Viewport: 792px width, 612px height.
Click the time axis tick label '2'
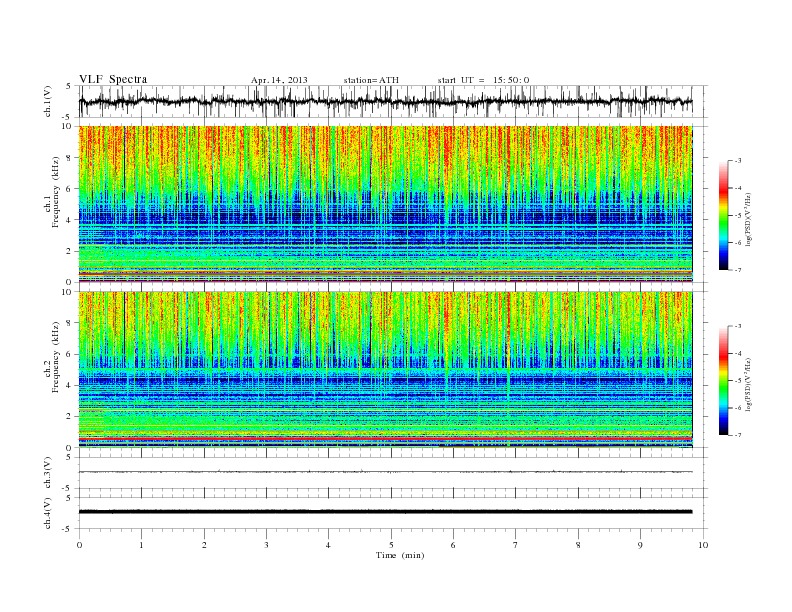point(204,545)
